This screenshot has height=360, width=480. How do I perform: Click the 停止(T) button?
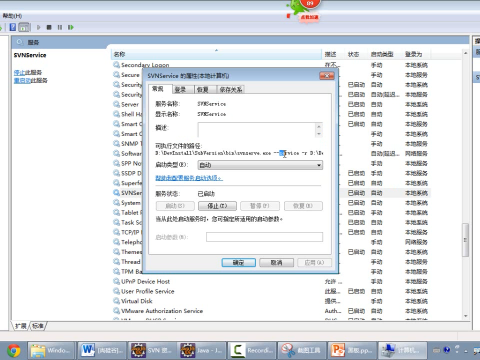(x=217, y=206)
